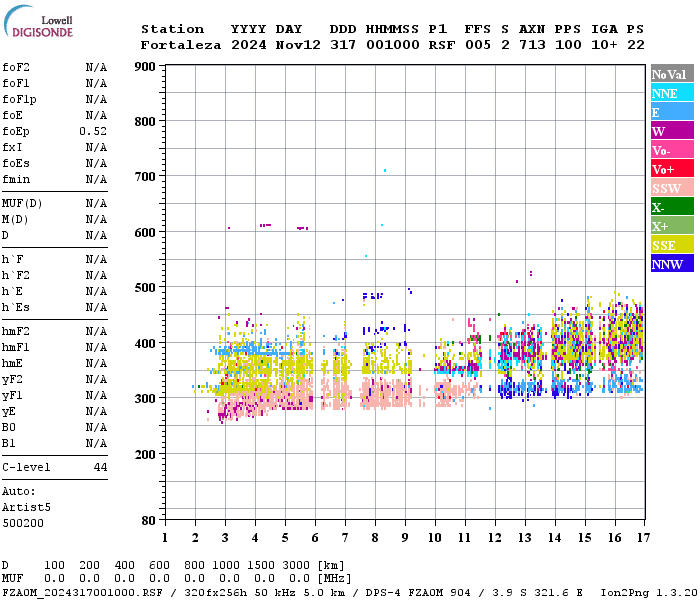Click the date Nov12
This screenshot has width=700, height=600.
(x=298, y=45)
